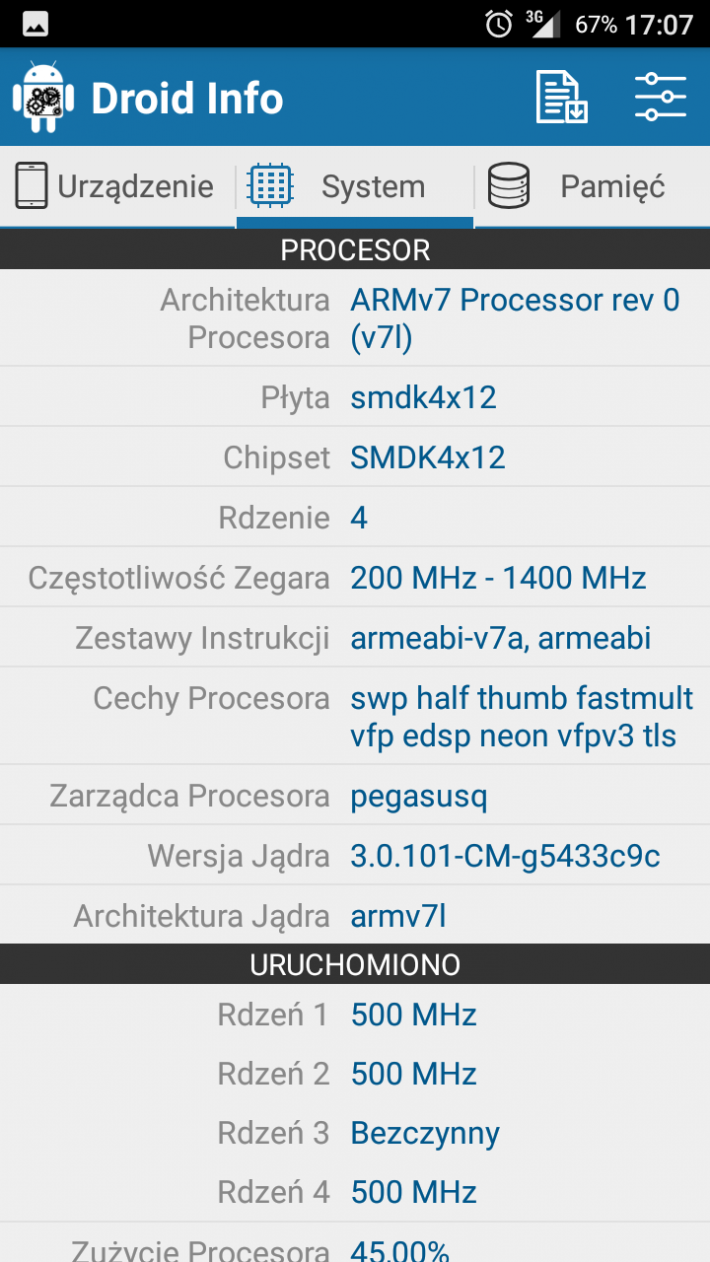
Task: Tap Rdzeń 3 Bezczynny entry
Action: 355,1133
